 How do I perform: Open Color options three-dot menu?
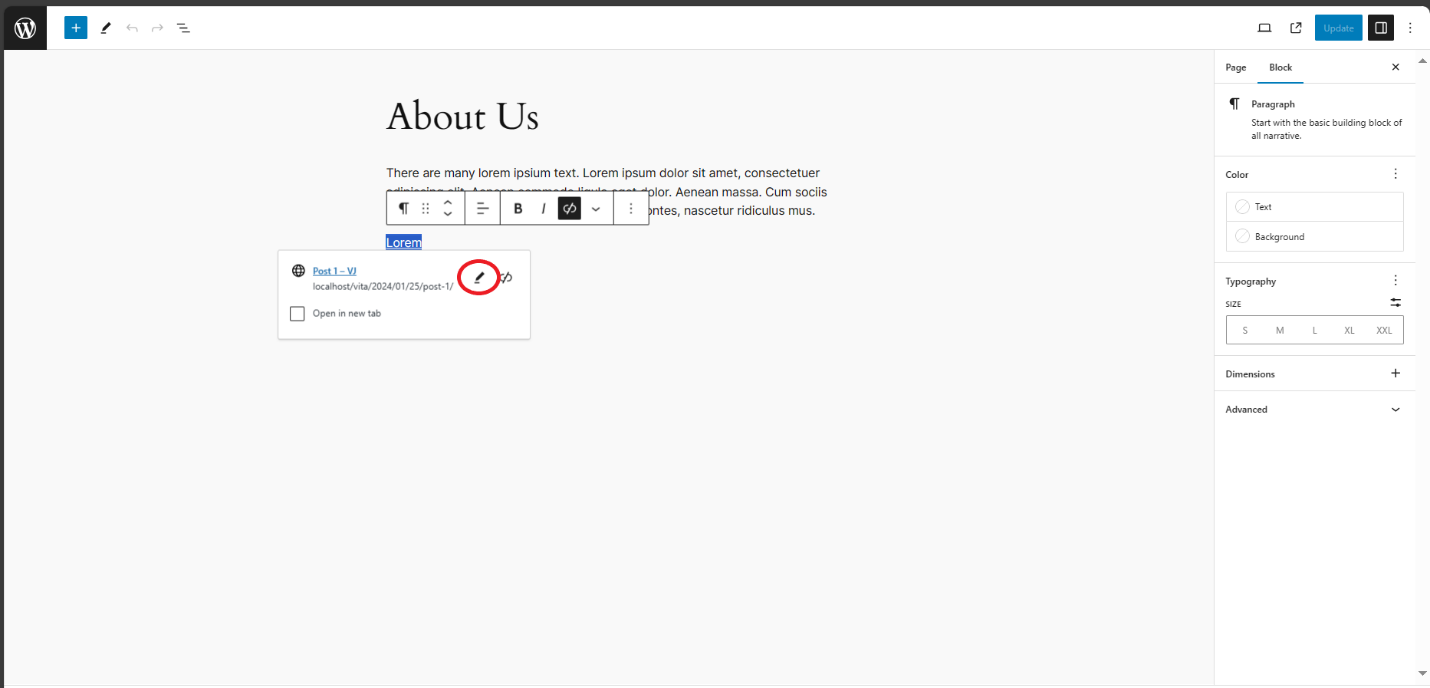(x=1395, y=174)
